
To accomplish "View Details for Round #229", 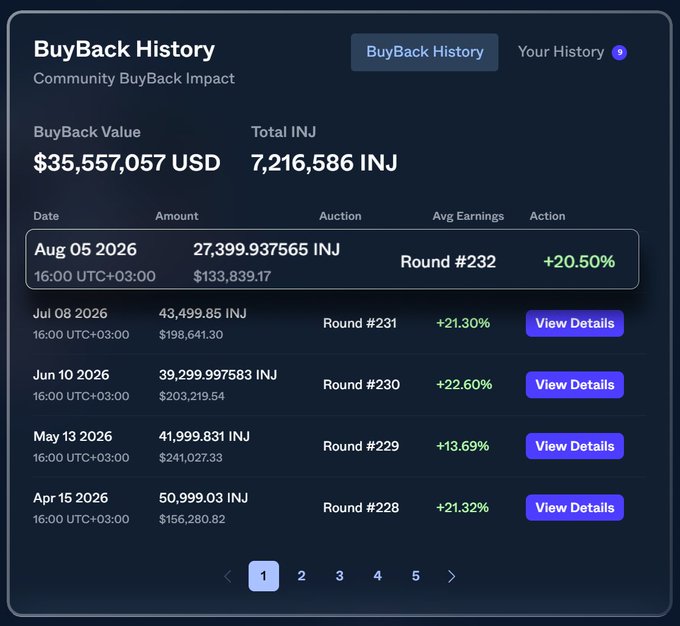I will point(575,446).
